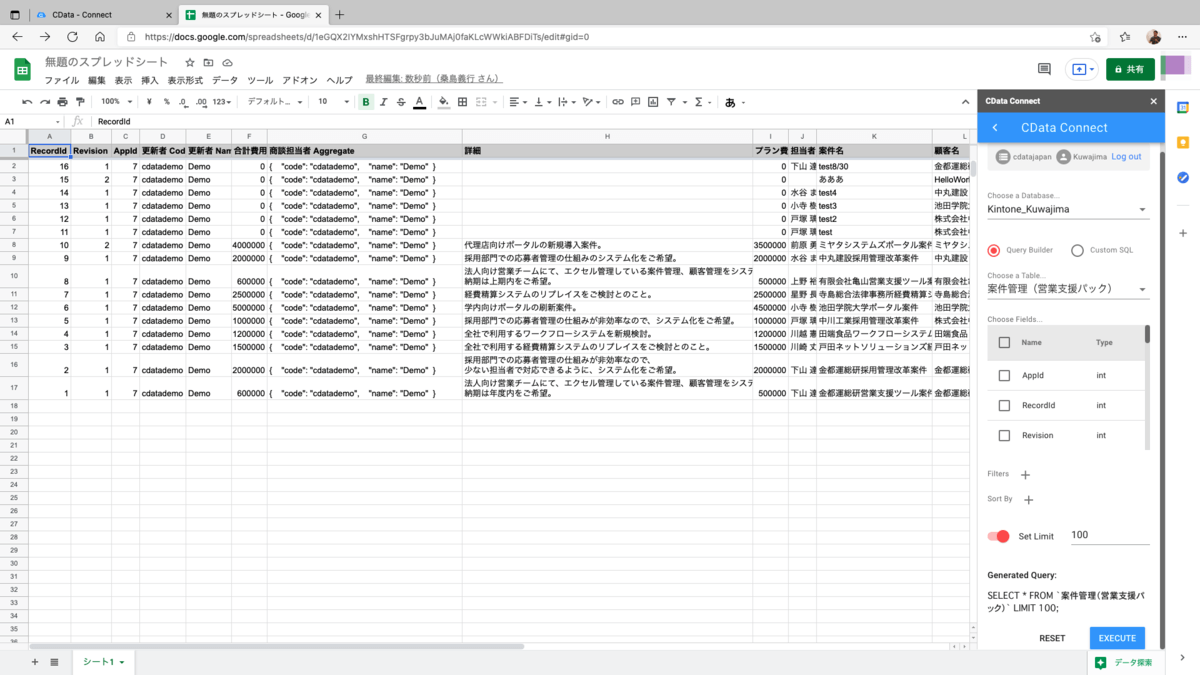
Task: Toggle italic formatting
Action: click(383, 102)
